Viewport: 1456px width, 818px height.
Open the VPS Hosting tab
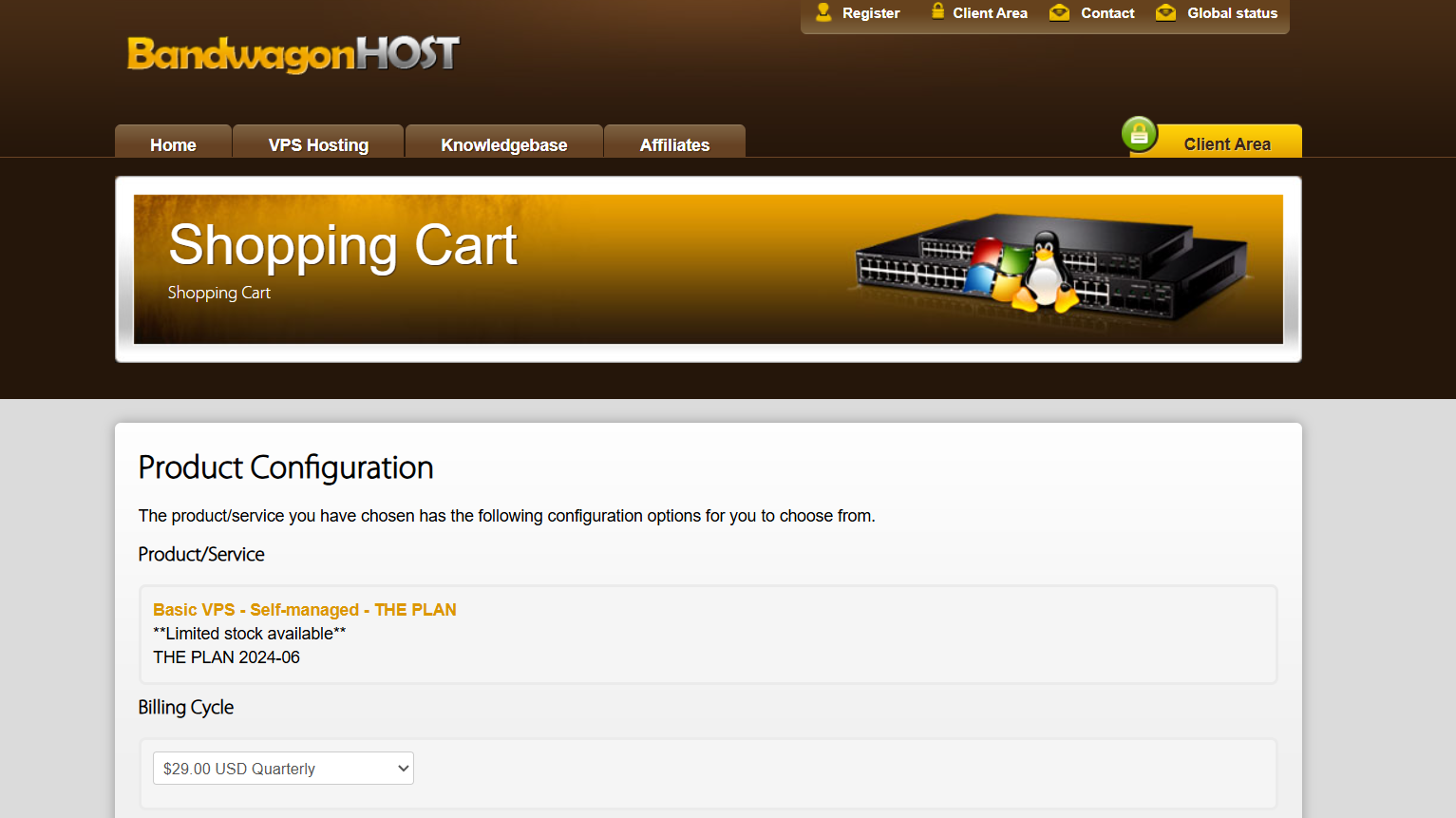[x=318, y=142]
